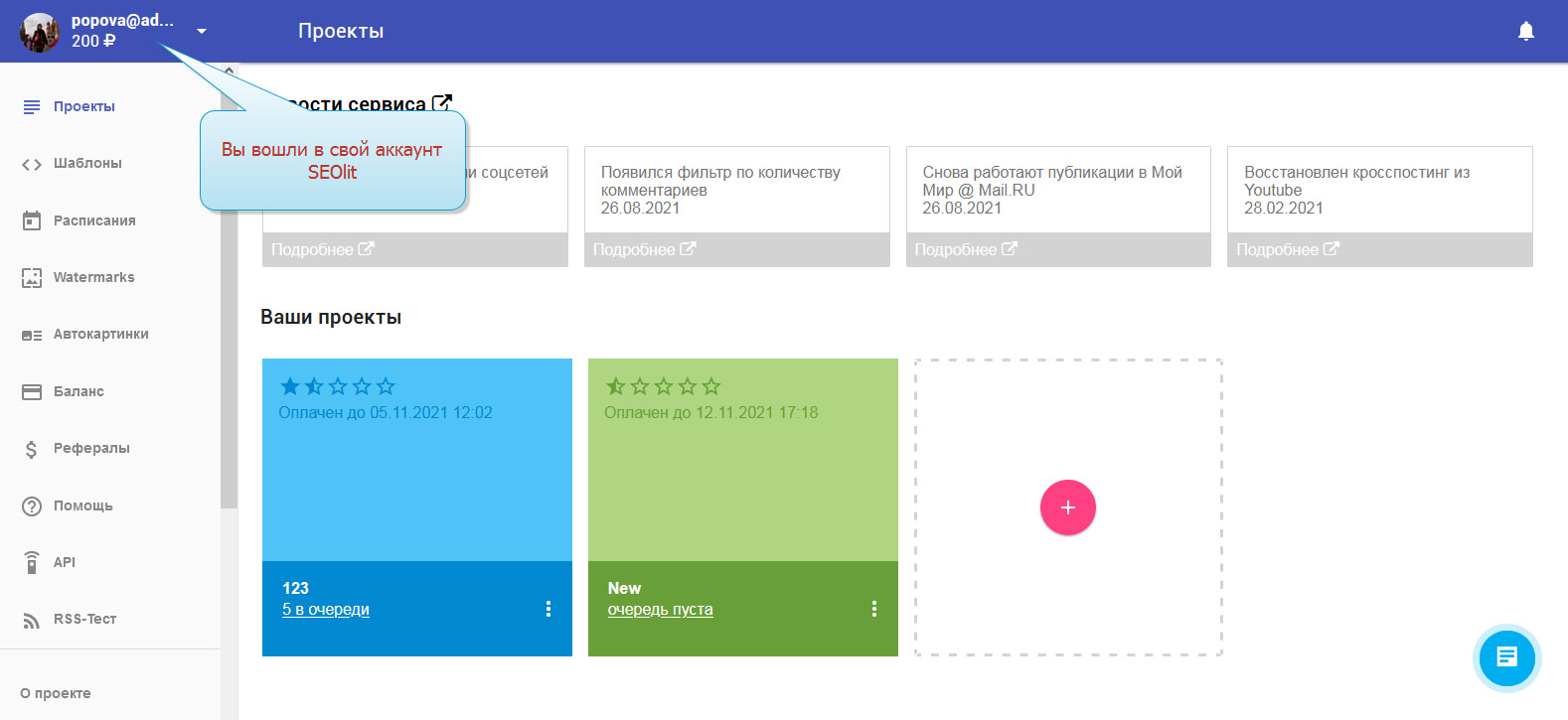Image resolution: width=1568 pixels, height=720 pixels.
Task: Click the Автокартинки icon in the sidebar
Action: coord(32,335)
